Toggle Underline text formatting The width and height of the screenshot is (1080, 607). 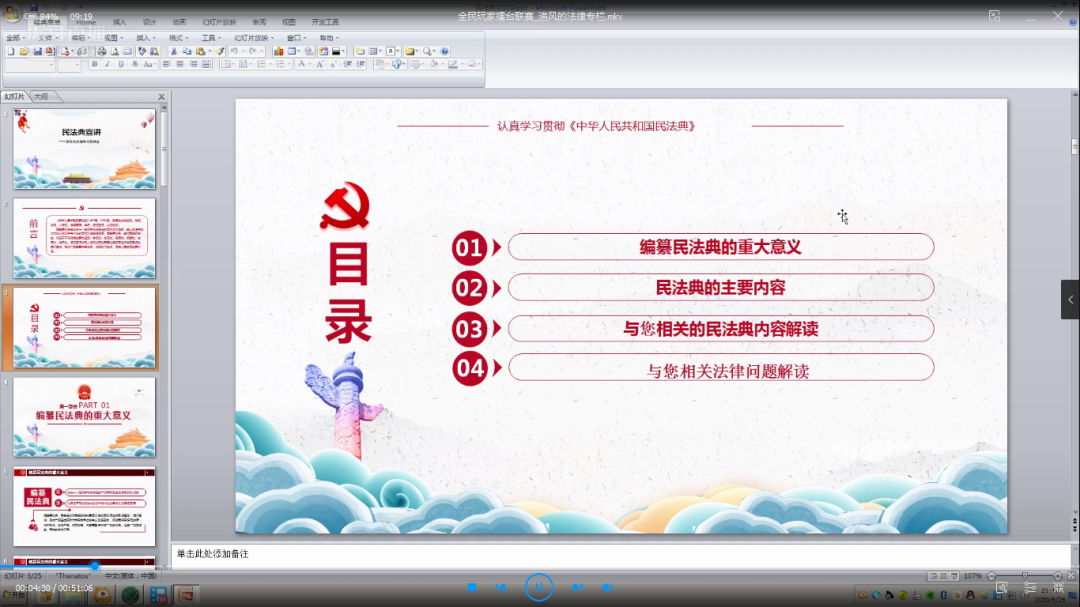click(x=121, y=64)
